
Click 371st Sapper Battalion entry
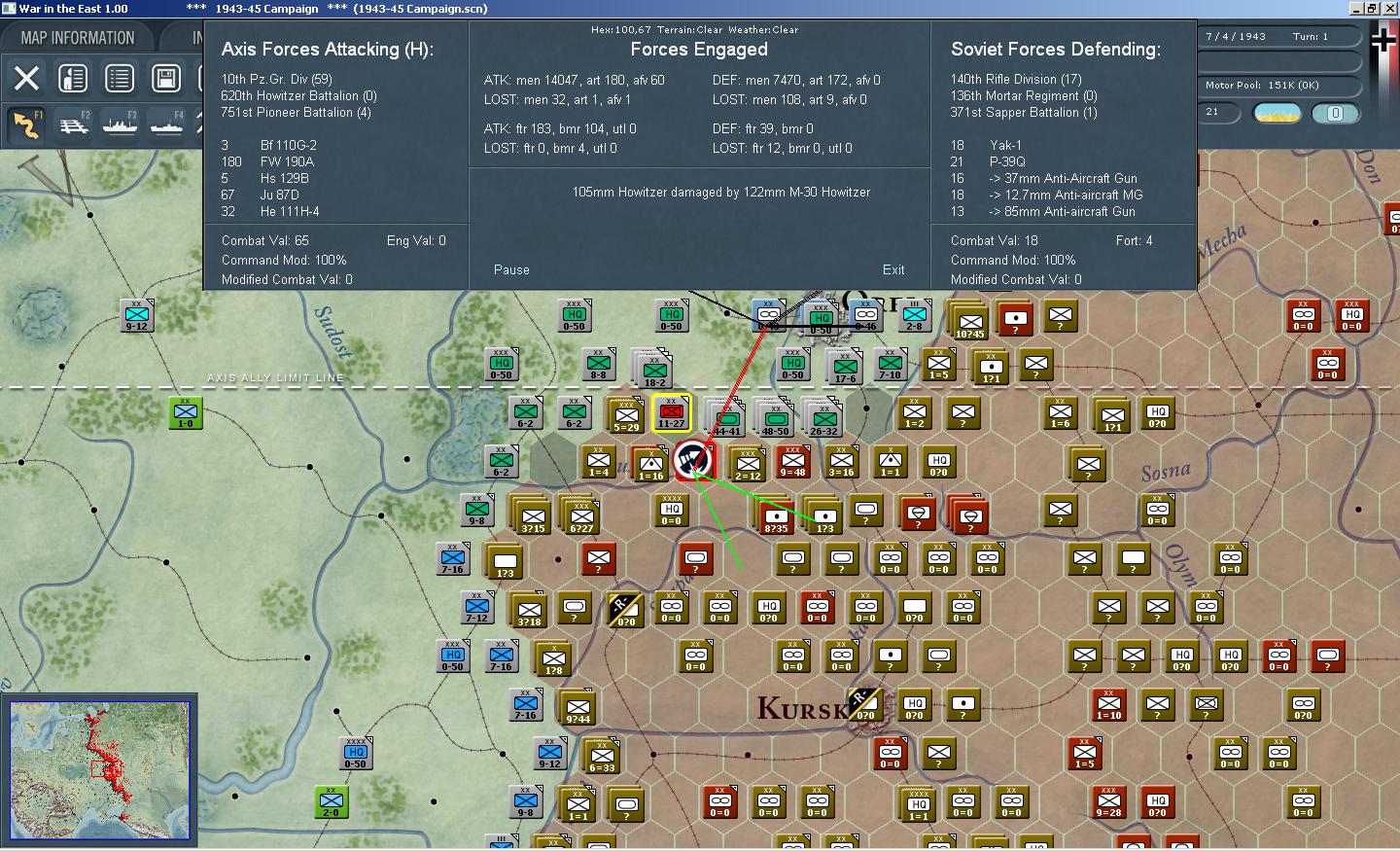[x=1024, y=112]
